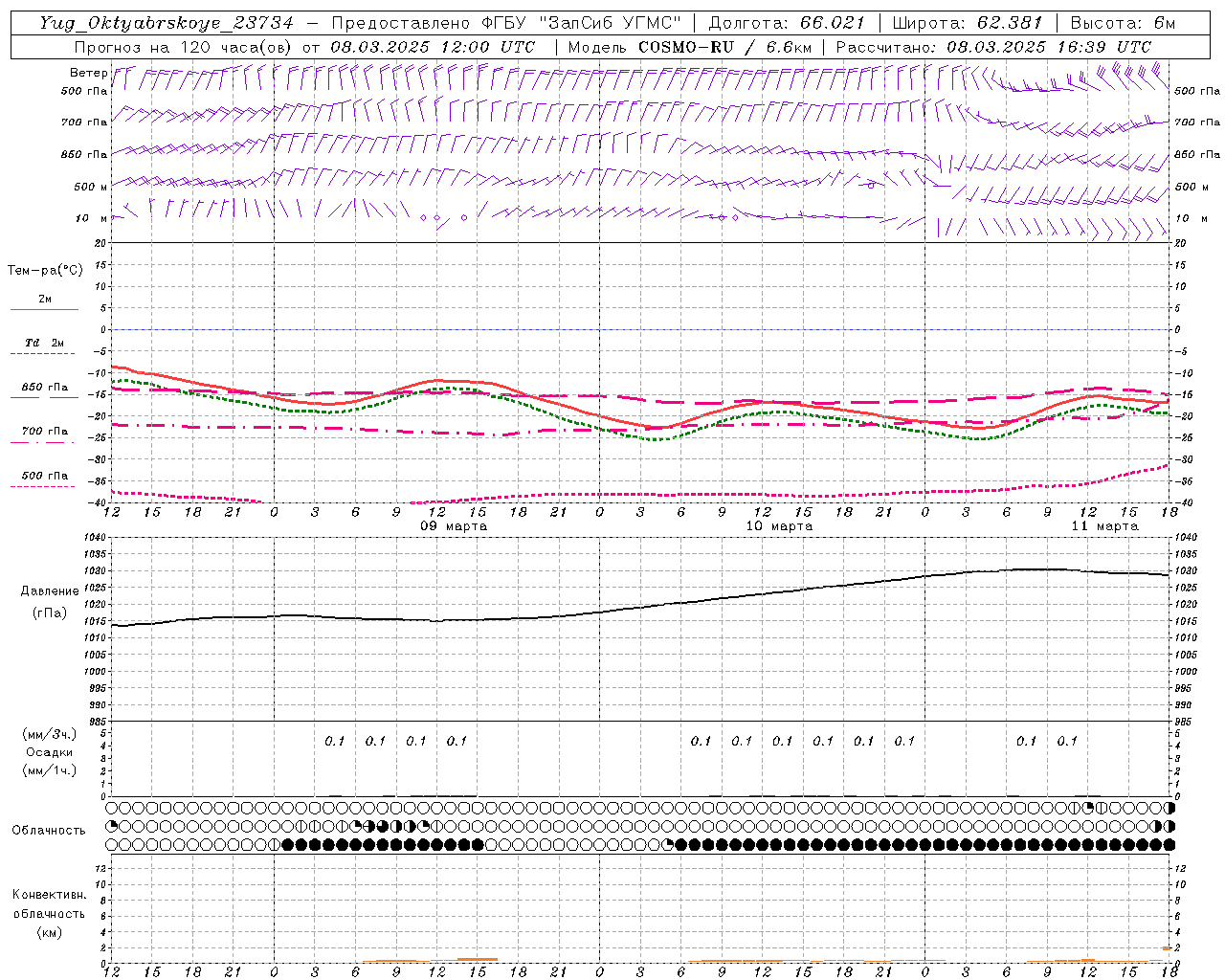Click the dotted 500 гПа temperature legend line
The width and height of the screenshot is (1225, 980).
[44, 487]
